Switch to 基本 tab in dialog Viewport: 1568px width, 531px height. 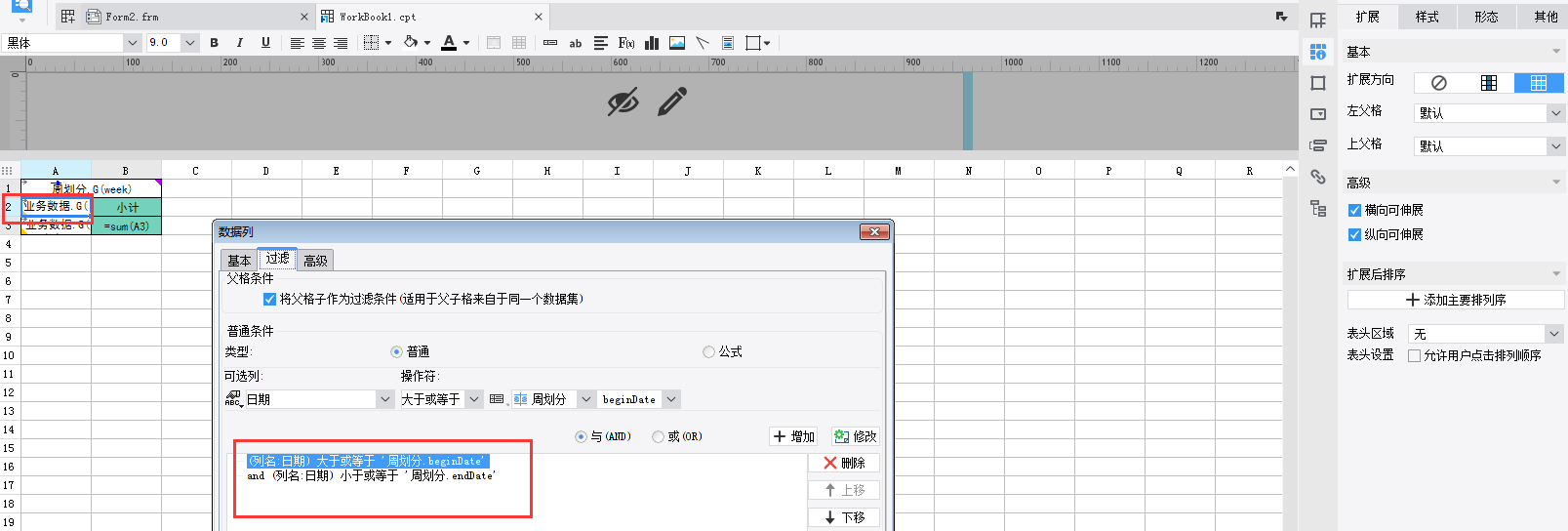point(239,261)
